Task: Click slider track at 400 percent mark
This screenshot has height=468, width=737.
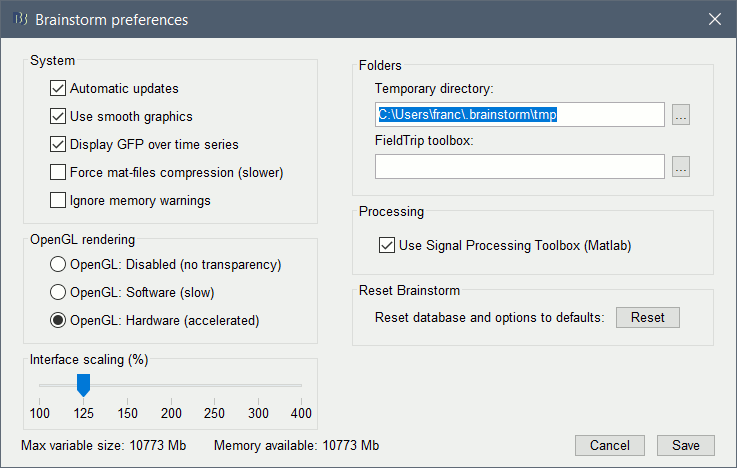Action: point(301,385)
